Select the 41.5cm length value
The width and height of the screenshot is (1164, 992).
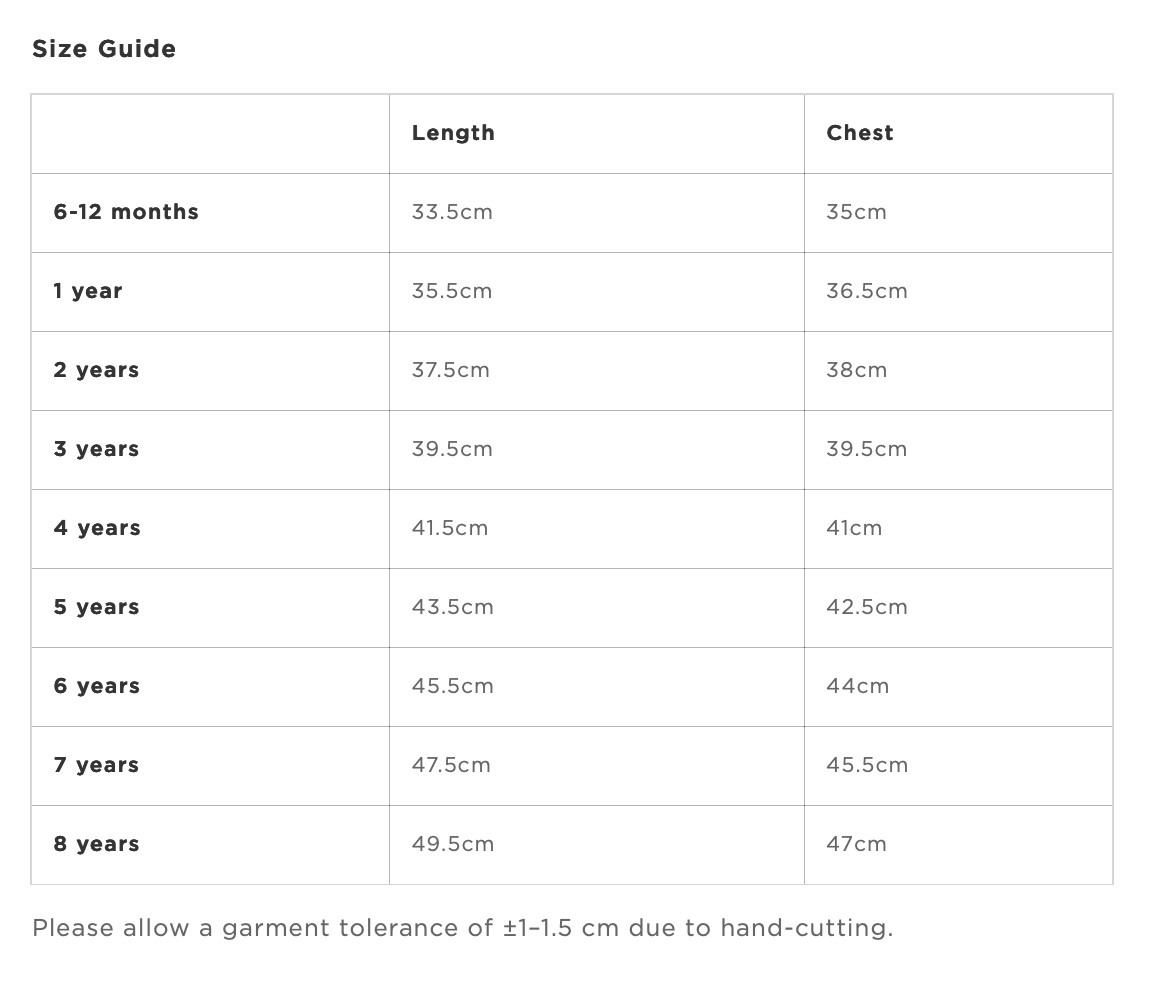(x=450, y=529)
